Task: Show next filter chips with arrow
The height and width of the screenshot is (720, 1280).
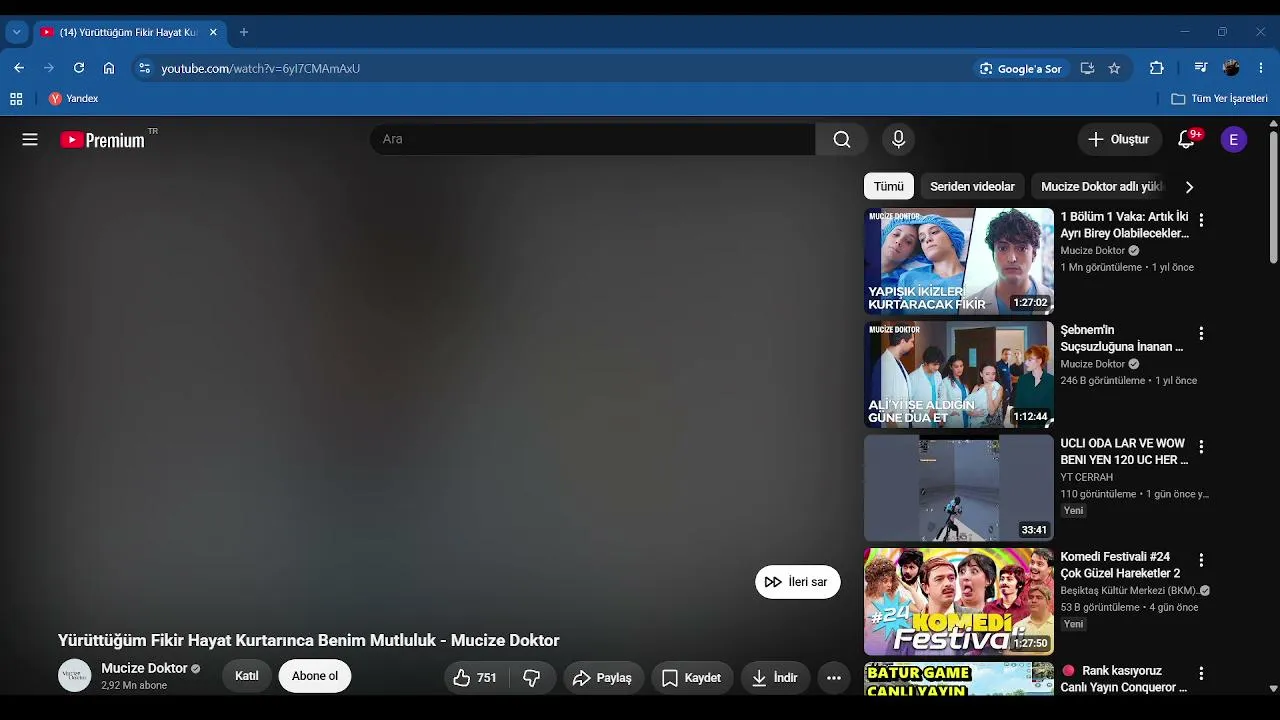Action: 1189,187
